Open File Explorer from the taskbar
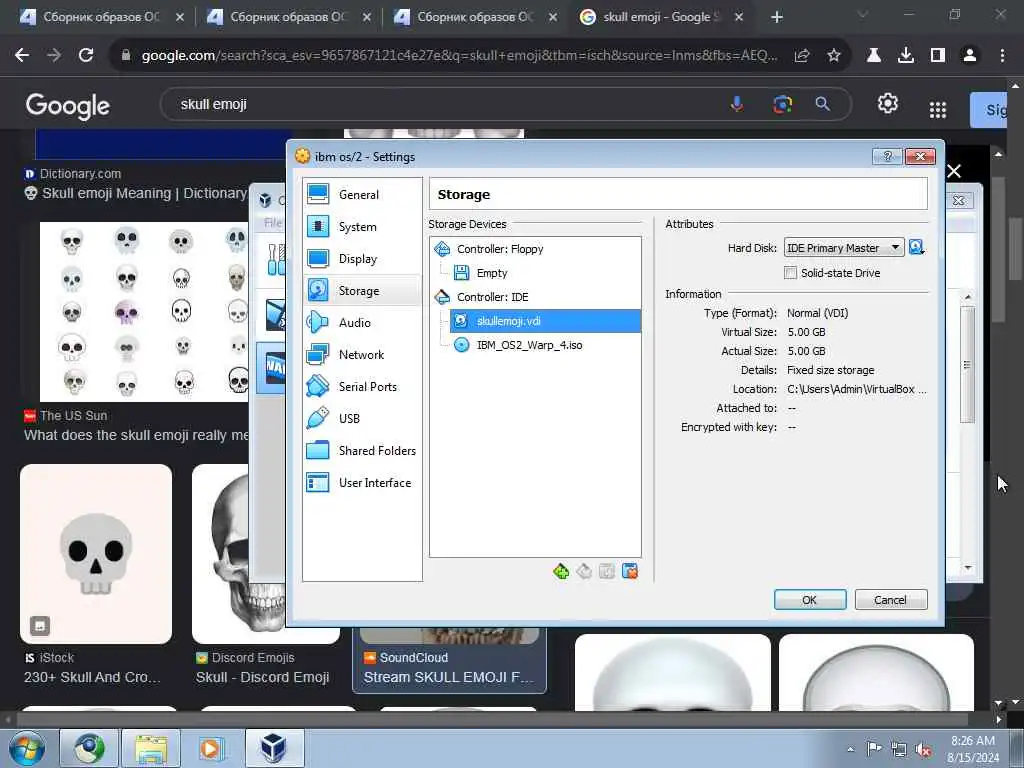This screenshot has height=768, width=1024. [x=151, y=748]
